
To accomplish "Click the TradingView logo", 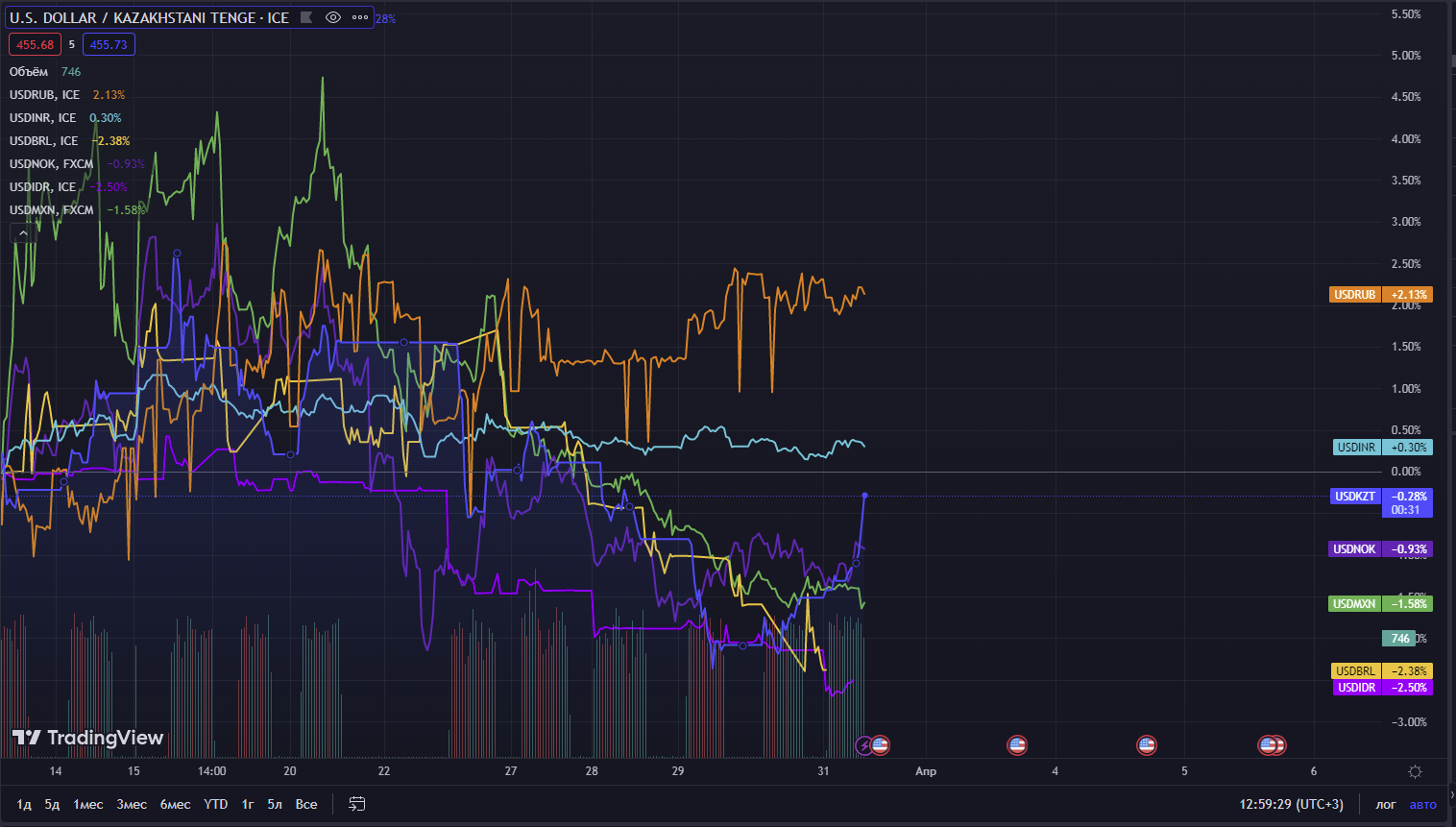I will [x=87, y=738].
